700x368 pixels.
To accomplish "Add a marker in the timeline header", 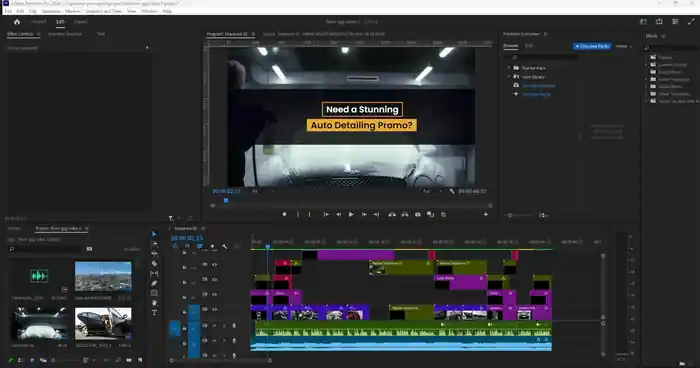I will pos(212,247).
